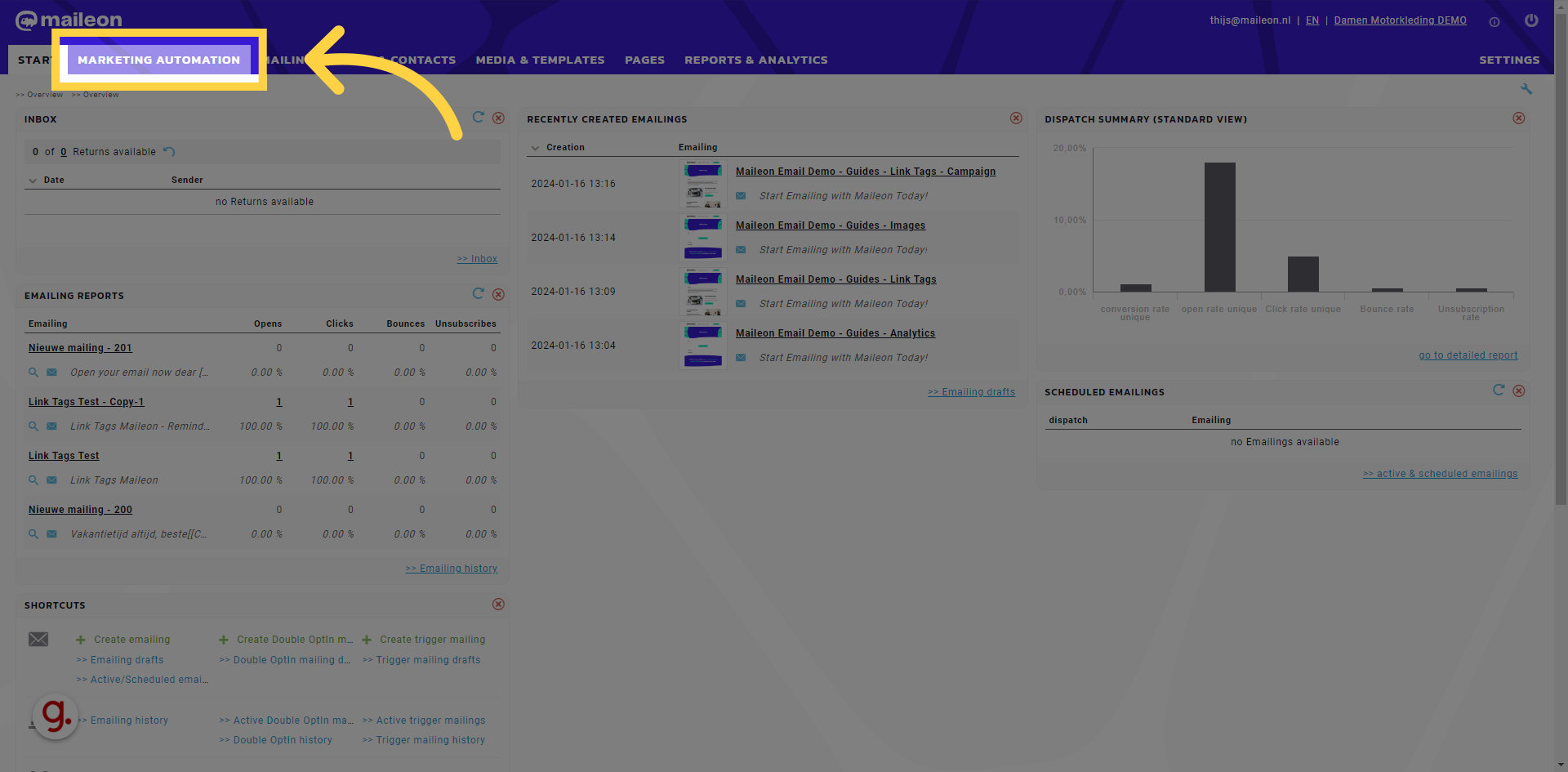
Task: Open thumbnail of Guides - Analytics emailing
Action: (703, 346)
